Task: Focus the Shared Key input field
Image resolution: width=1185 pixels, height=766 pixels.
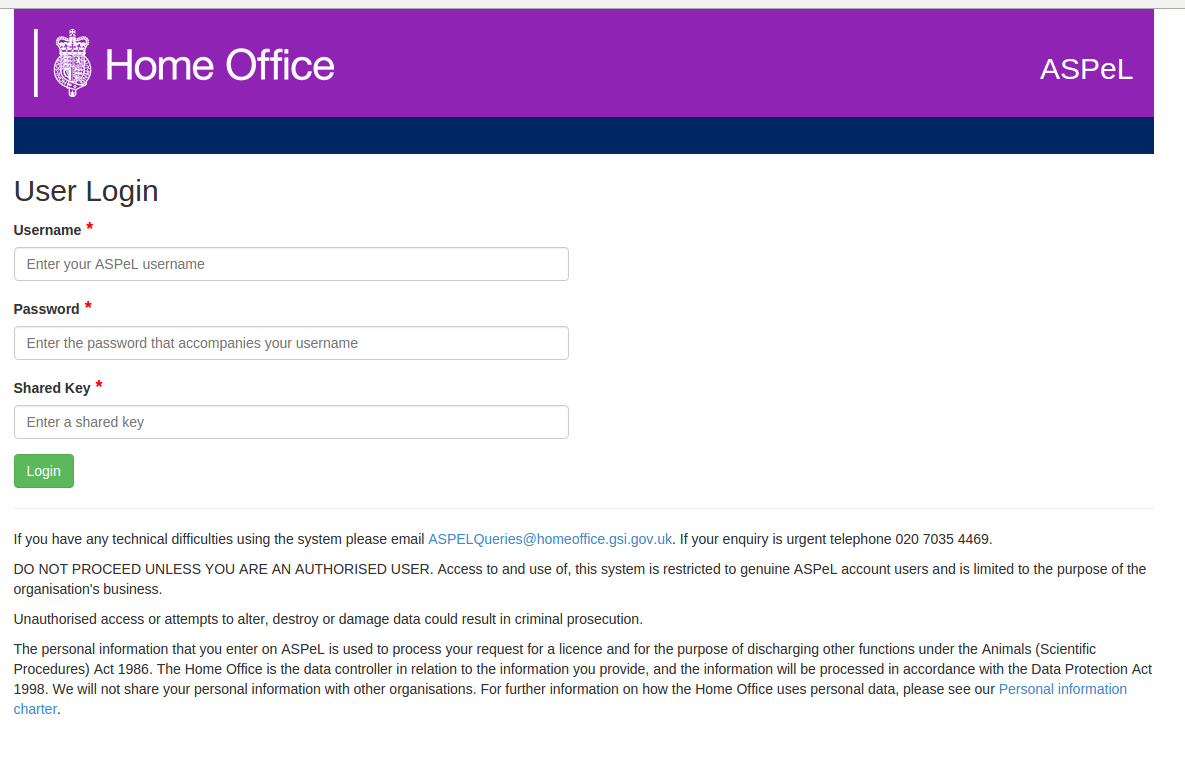Action: [291, 422]
